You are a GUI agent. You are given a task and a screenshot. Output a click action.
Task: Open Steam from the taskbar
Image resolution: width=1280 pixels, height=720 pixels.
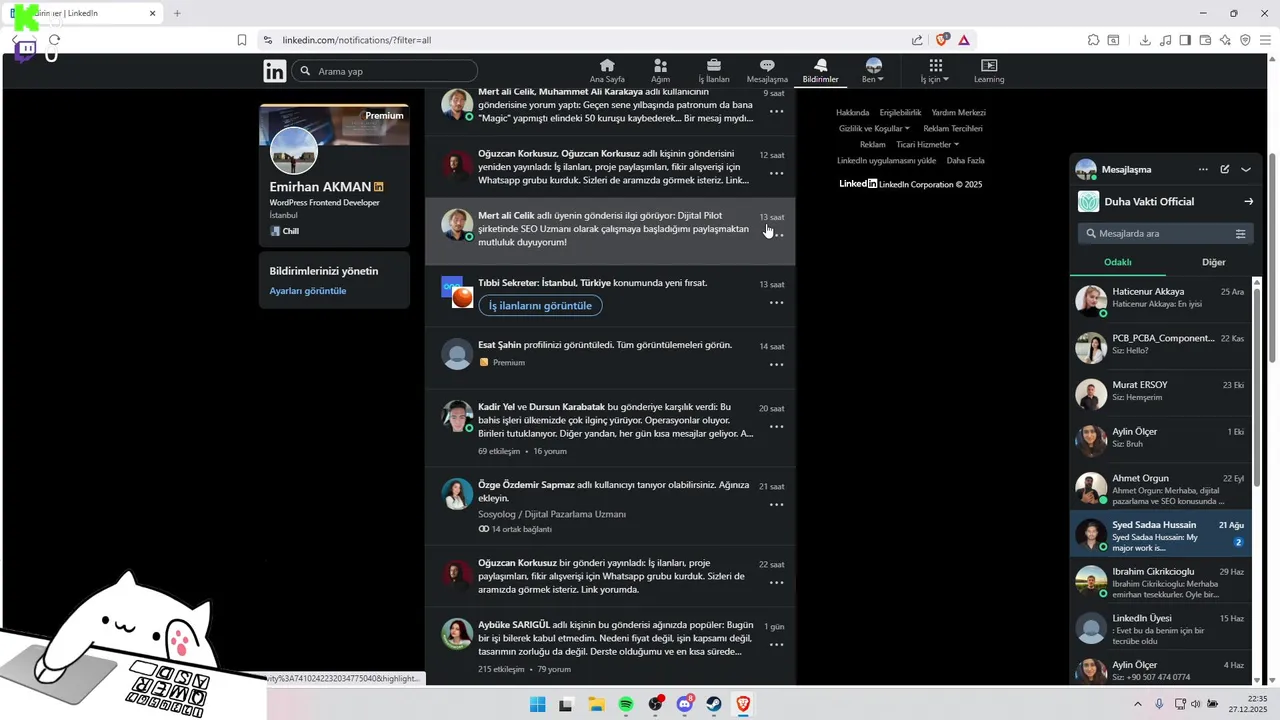(714, 704)
